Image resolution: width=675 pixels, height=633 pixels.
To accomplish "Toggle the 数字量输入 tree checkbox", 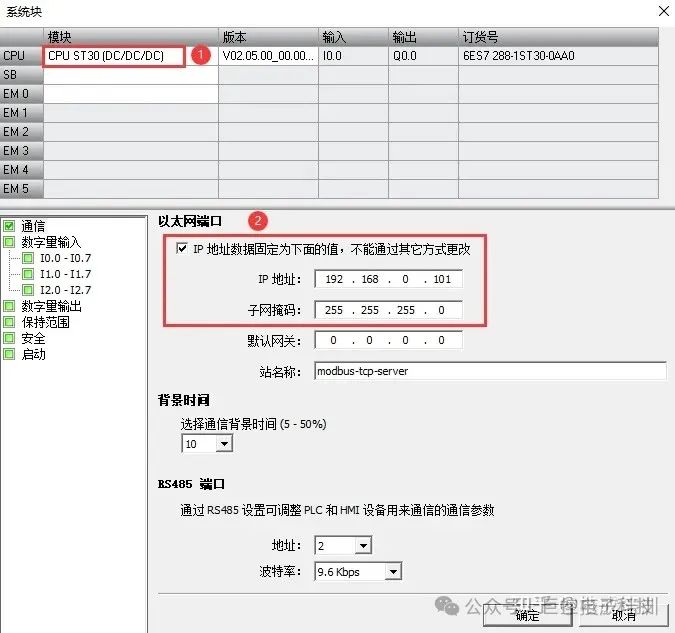I will point(9,242).
